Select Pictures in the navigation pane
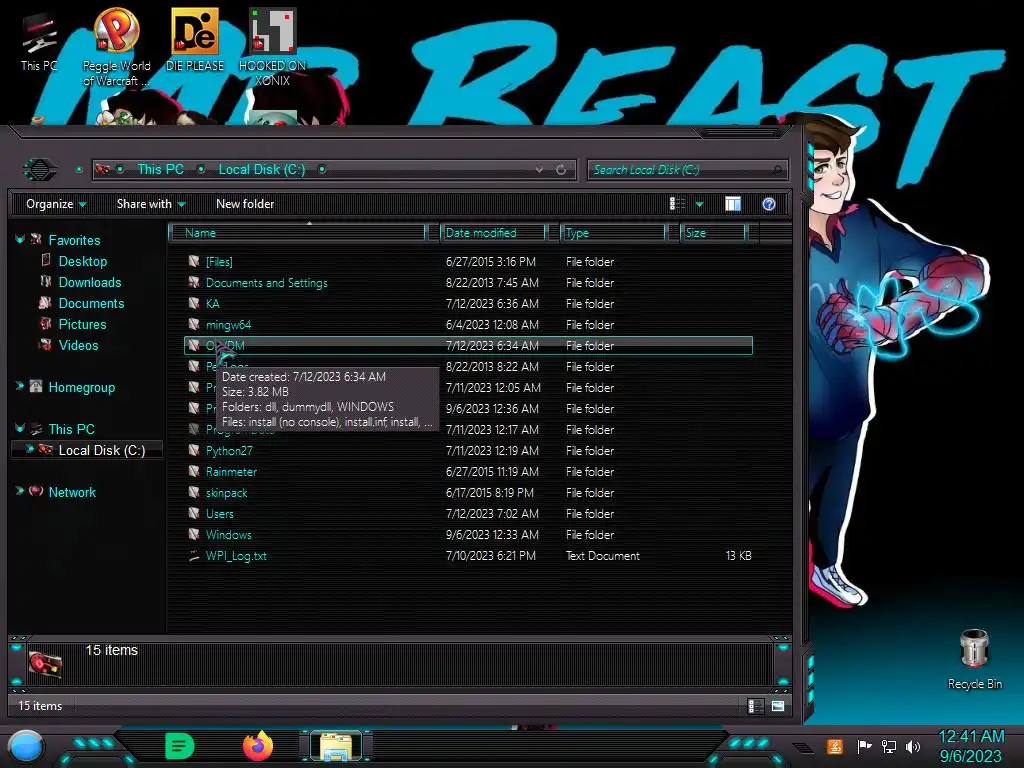This screenshot has height=768, width=1024. click(82, 324)
